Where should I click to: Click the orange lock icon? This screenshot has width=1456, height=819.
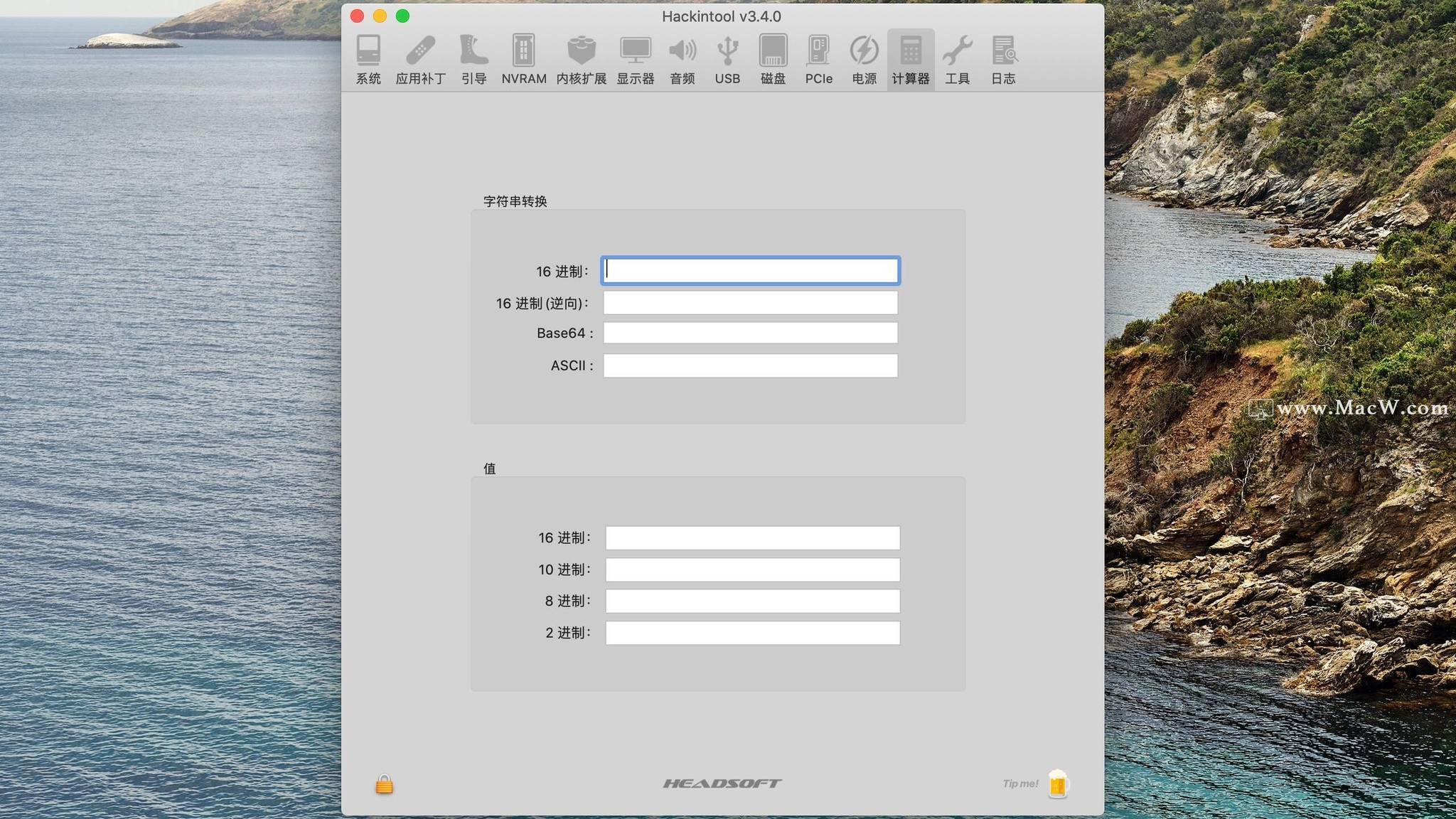(384, 784)
